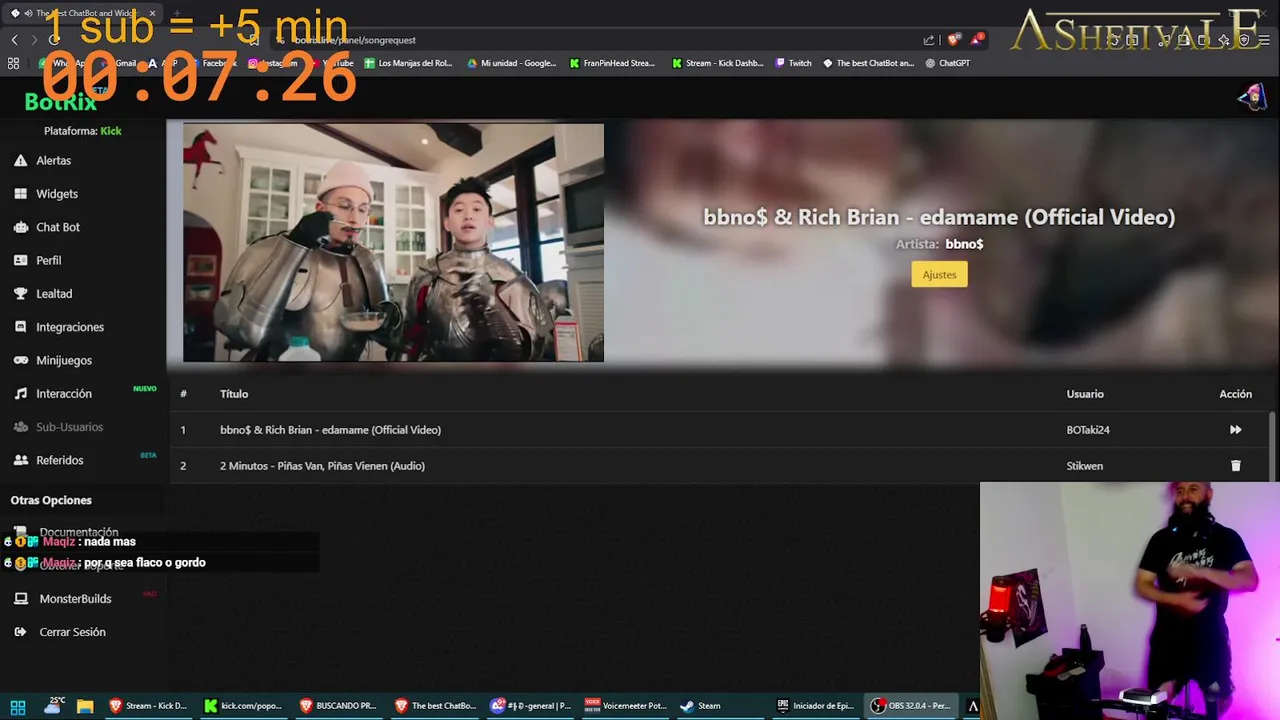
Task: Skip the edamame song with fast-forward icon
Action: coord(1235,430)
